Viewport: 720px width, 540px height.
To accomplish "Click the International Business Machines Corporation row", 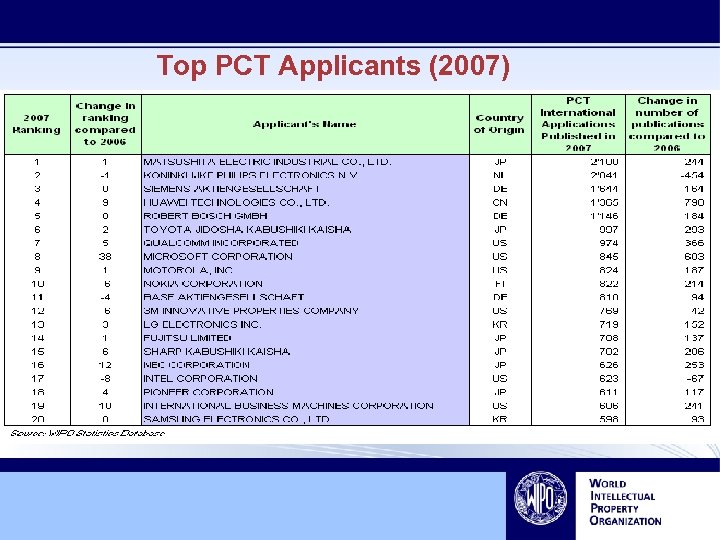I will (x=357, y=406).
